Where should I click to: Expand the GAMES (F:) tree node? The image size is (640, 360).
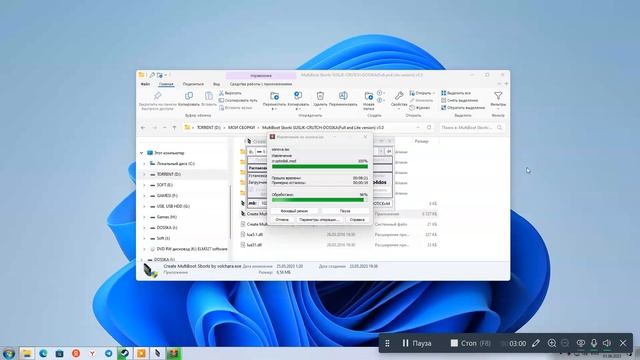click(x=144, y=196)
